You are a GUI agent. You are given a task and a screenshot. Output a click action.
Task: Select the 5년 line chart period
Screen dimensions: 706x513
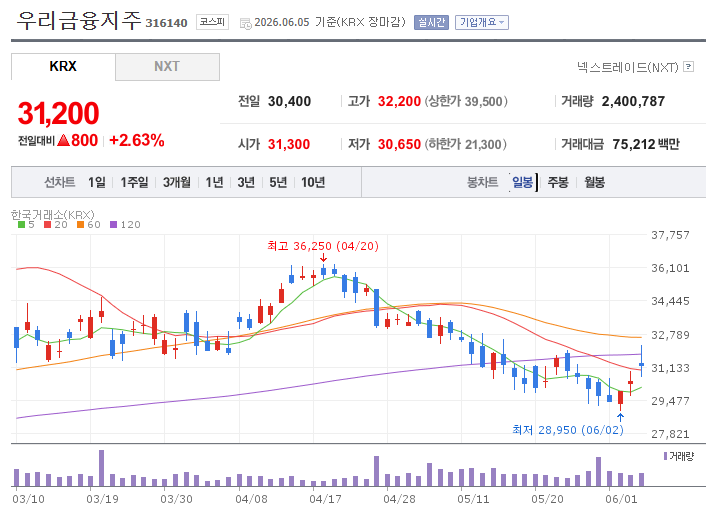pos(278,182)
